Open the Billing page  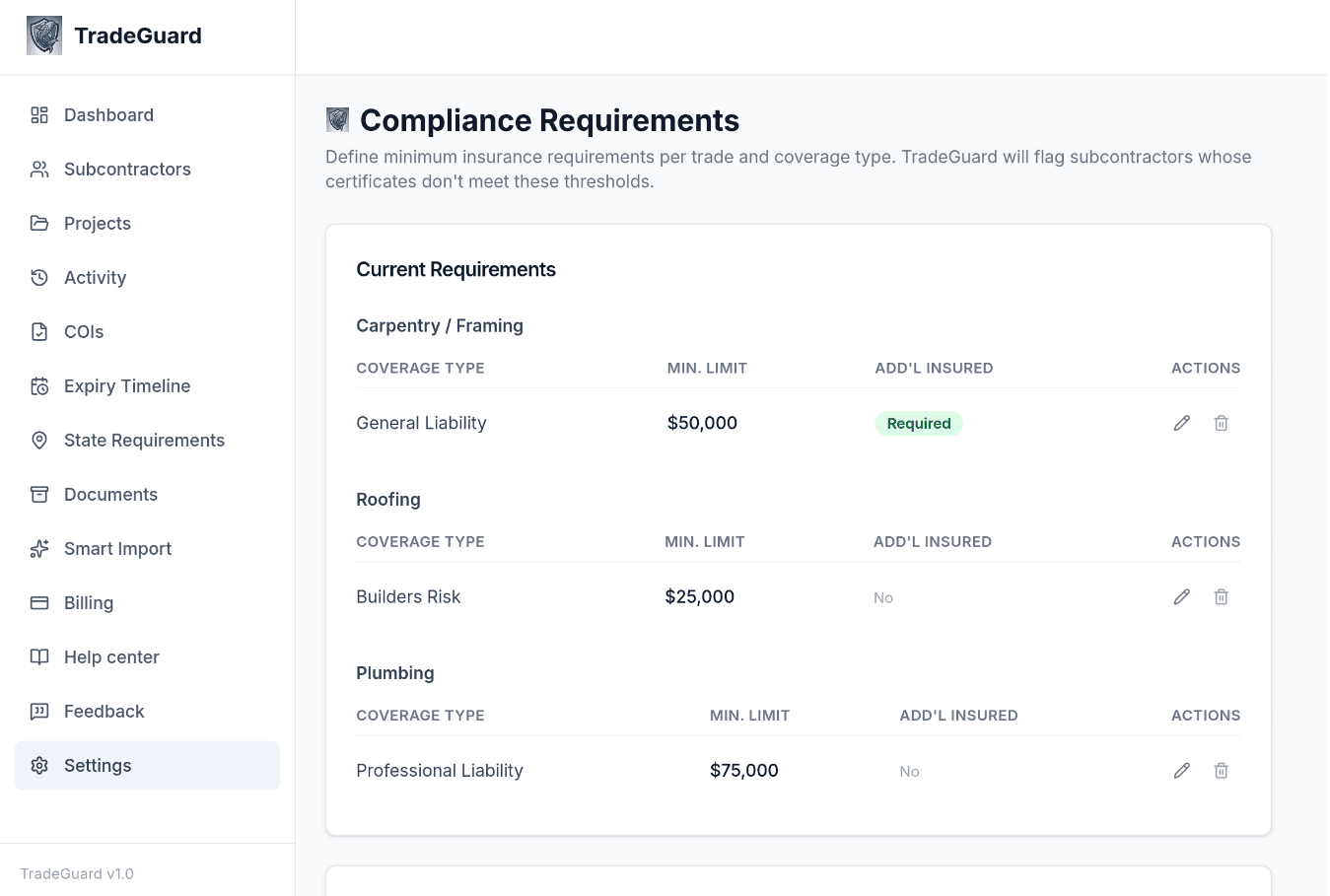(x=147, y=603)
